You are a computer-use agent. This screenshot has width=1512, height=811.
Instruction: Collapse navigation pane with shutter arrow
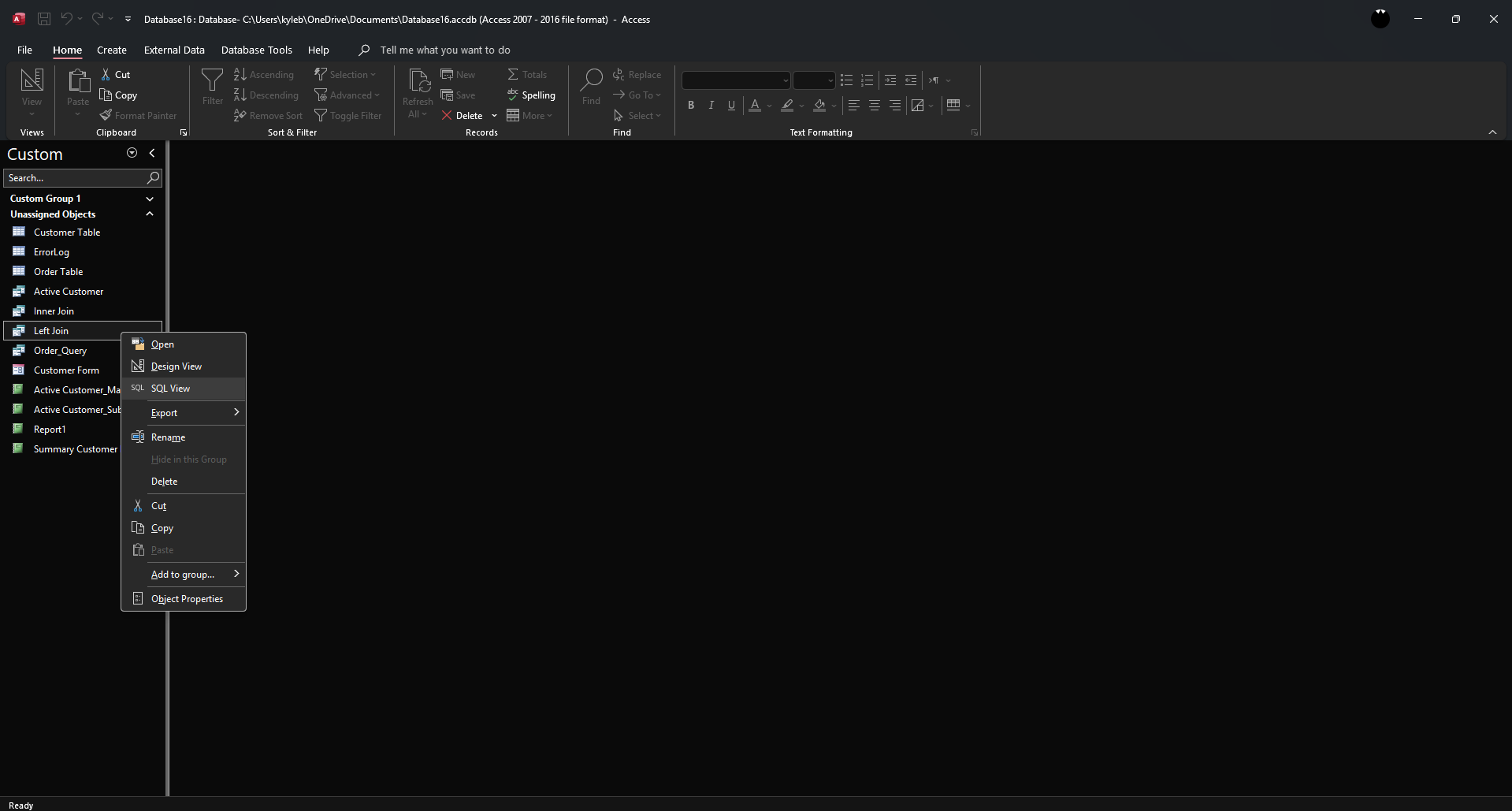(x=152, y=153)
